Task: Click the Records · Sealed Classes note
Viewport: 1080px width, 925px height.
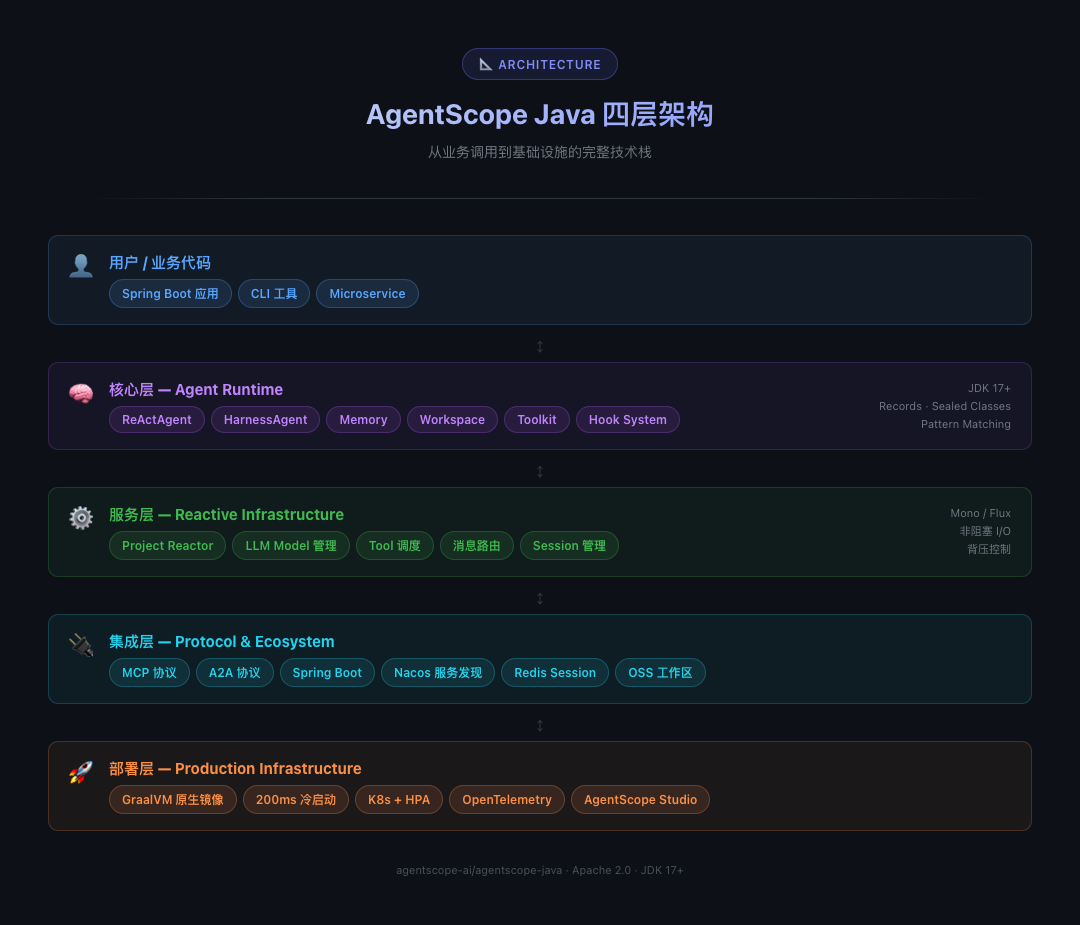Action: [x=945, y=406]
